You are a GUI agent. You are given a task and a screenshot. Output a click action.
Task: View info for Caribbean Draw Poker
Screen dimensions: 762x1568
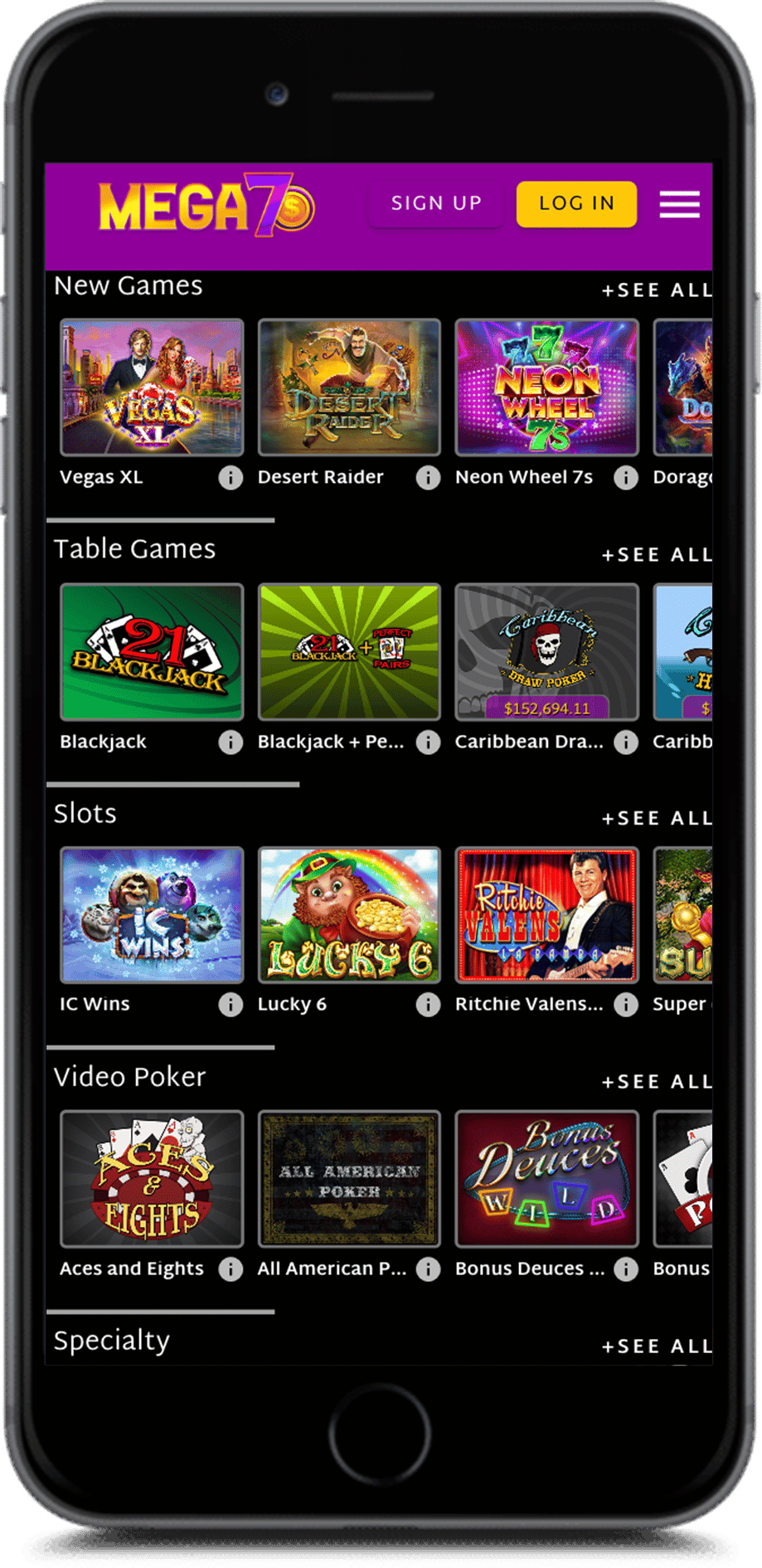[626, 743]
